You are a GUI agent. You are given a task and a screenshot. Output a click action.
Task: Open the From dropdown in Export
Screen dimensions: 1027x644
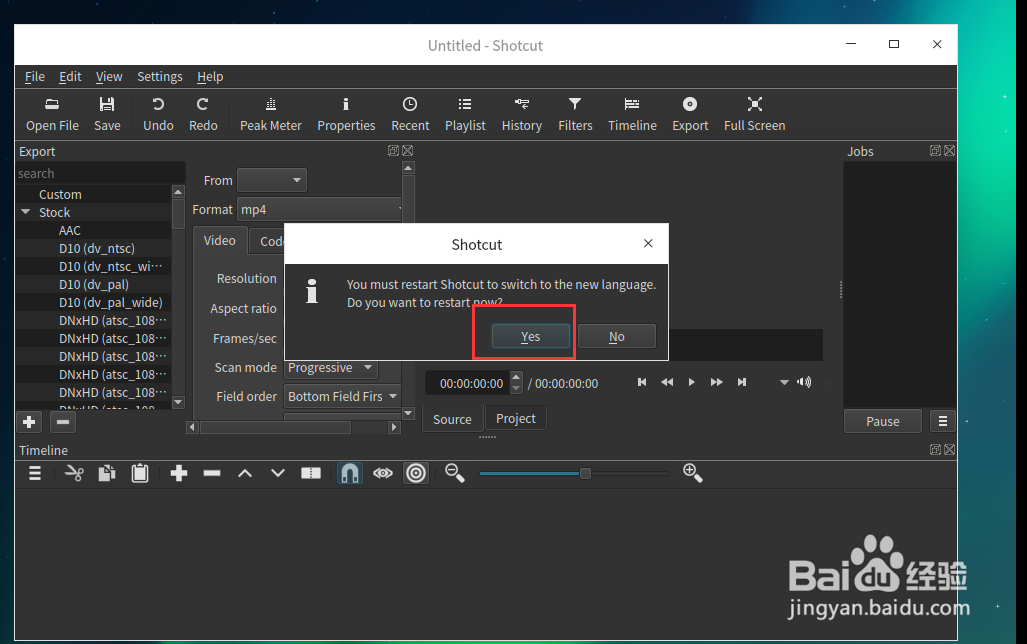click(271, 180)
